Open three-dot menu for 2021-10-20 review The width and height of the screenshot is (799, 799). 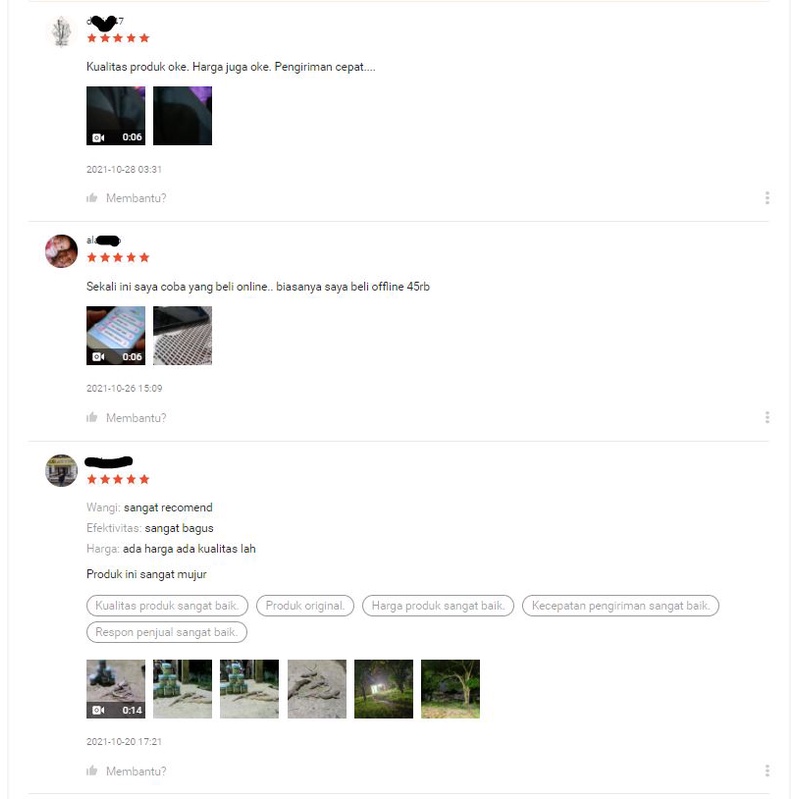click(x=767, y=771)
